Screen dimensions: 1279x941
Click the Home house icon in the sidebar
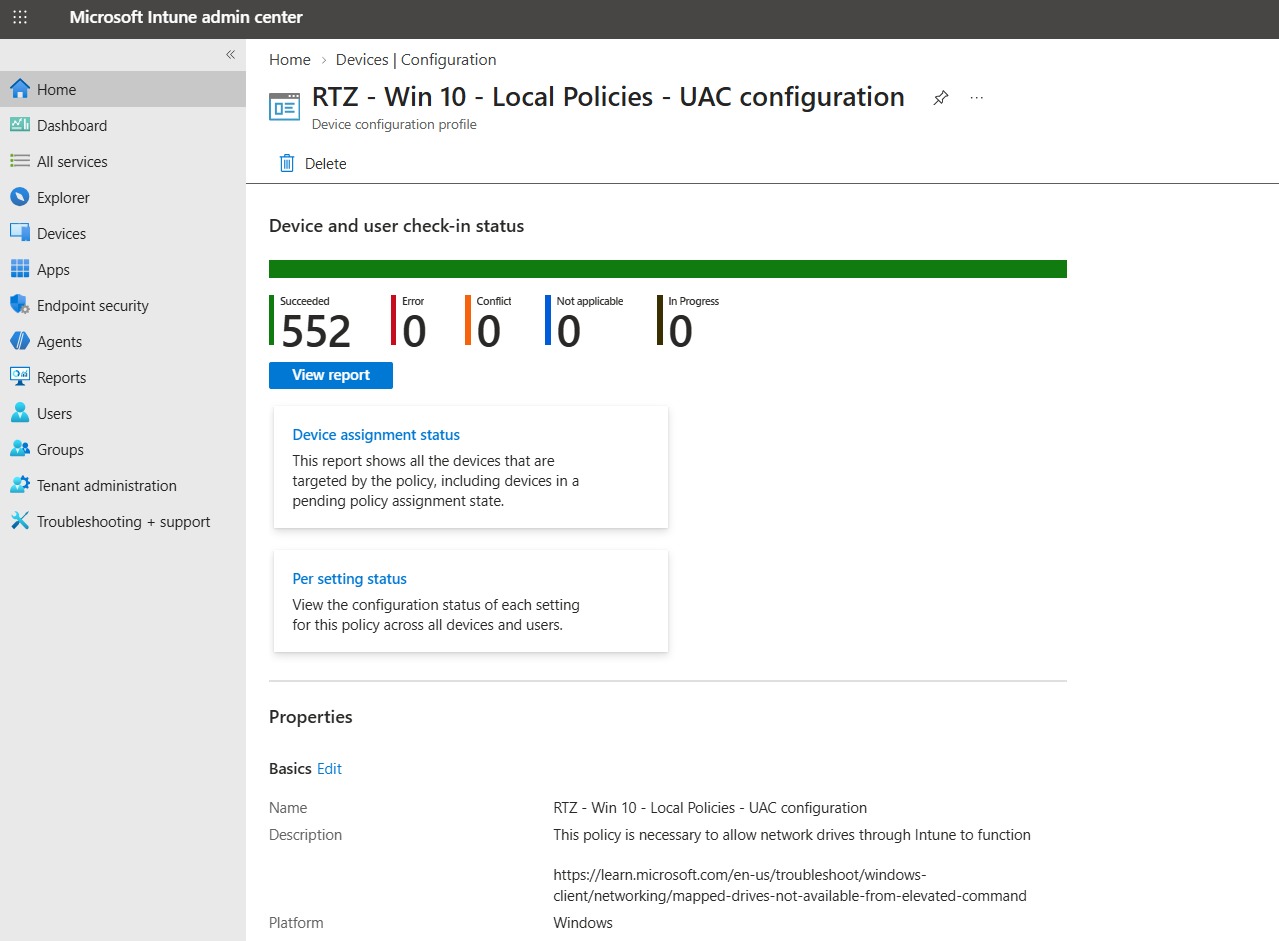coord(20,89)
